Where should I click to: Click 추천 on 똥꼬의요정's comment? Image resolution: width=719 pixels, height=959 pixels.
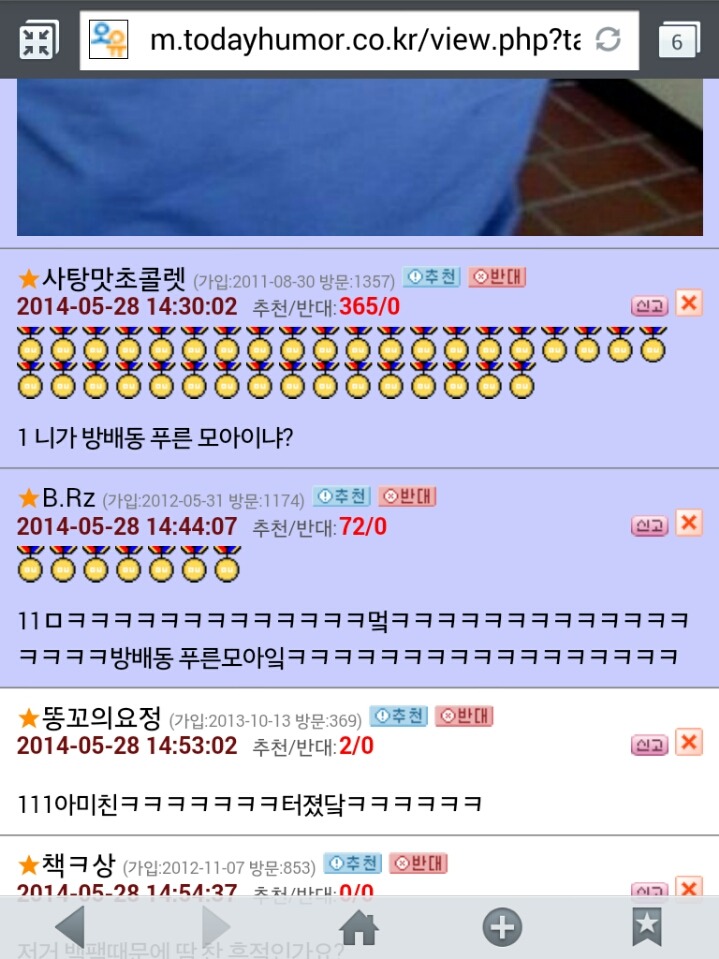click(399, 716)
